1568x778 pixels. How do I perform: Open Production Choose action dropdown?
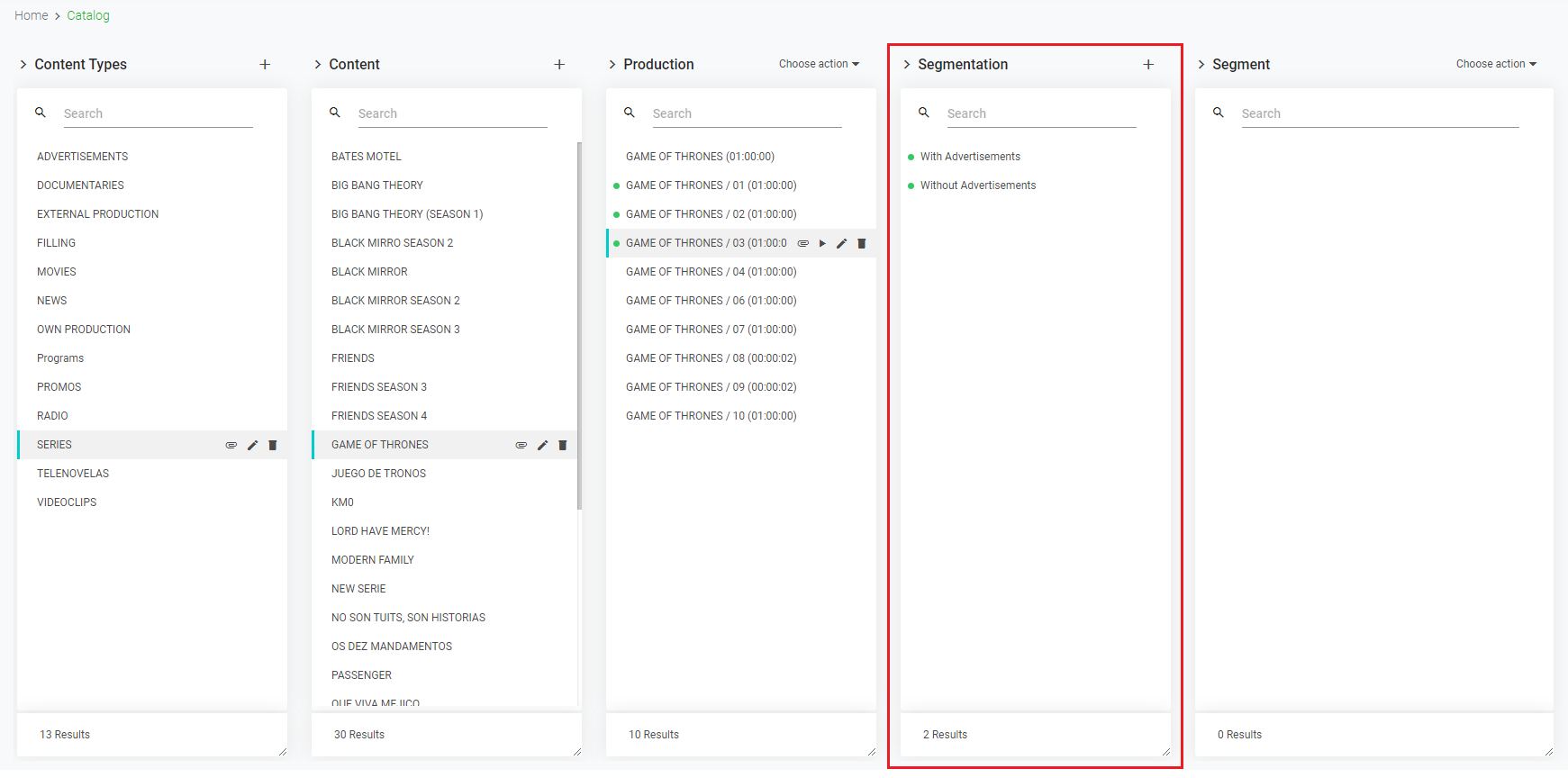(x=819, y=64)
